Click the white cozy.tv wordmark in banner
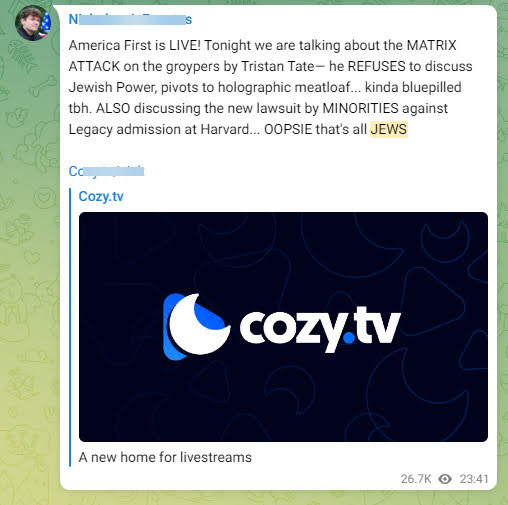Screen dimensions: 508x505 coord(320,329)
